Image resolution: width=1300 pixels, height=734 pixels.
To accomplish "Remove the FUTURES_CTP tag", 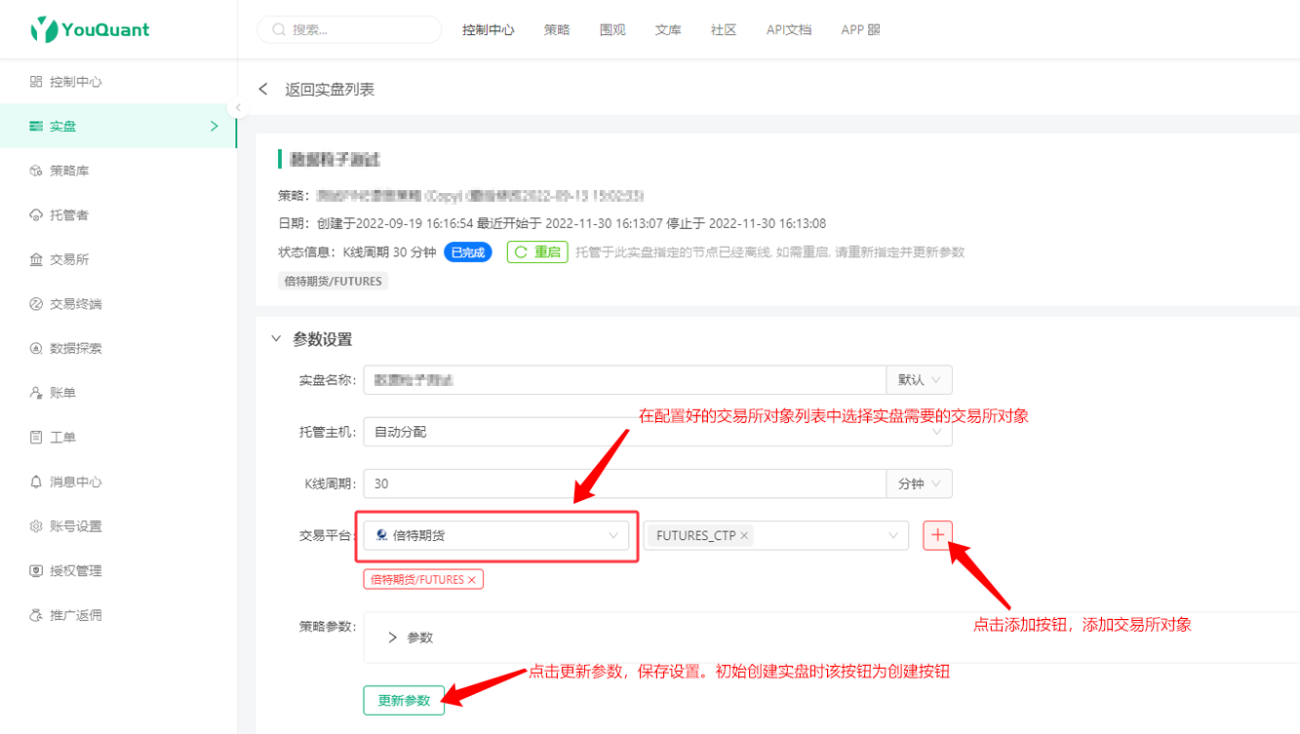I will coord(744,536).
